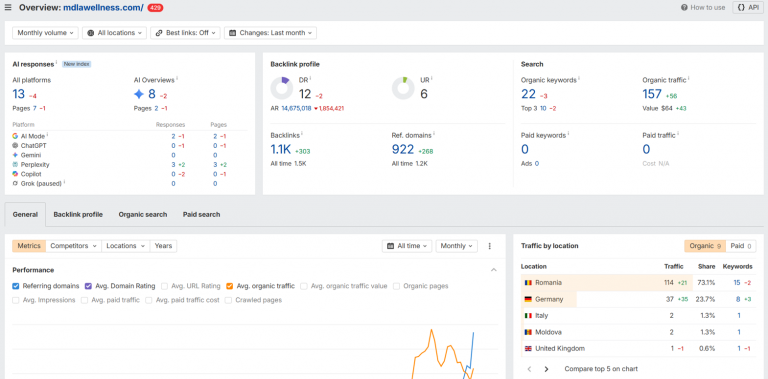
Task: Go to next page of locations
Action: point(547,369)
